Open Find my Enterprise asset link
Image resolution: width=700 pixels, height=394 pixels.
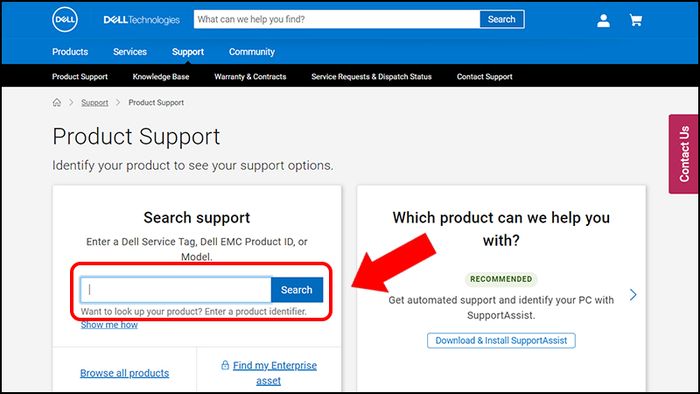click(274, 373)
